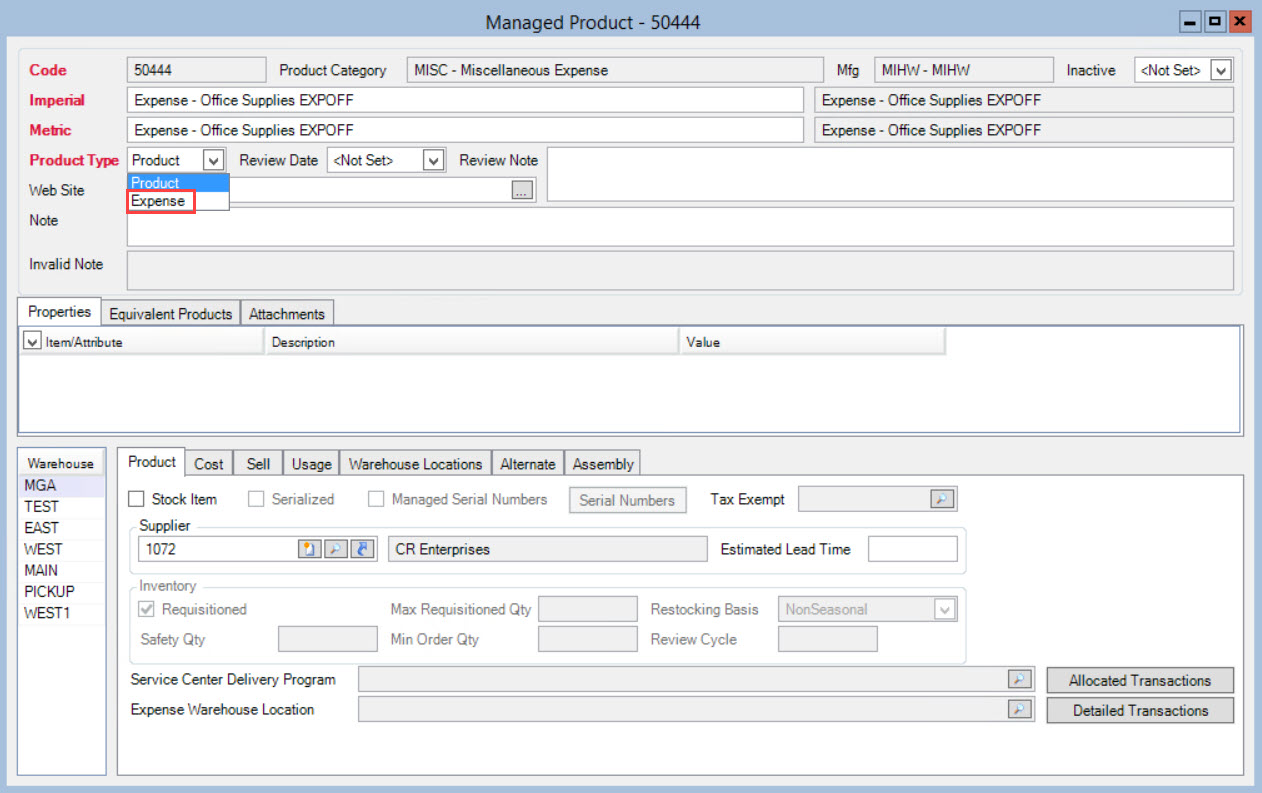This screenshot has height=793, width=1262.
Task: Toggle the Serialized checkbox
Action: [x=257, y=499]
